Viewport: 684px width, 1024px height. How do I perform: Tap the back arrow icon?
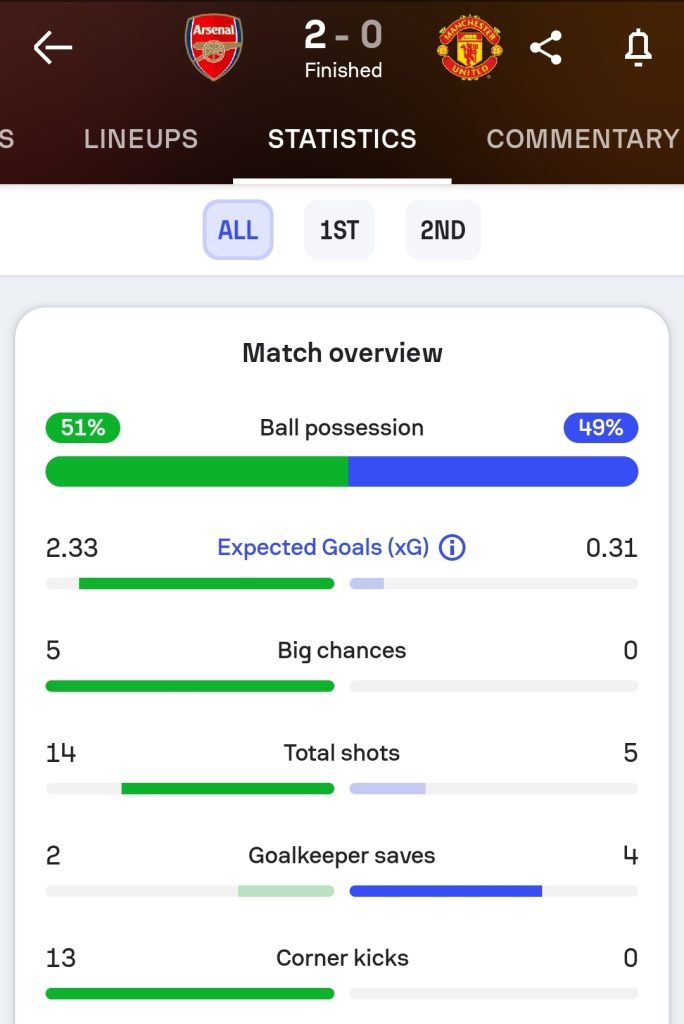click(x=53, y=48)
